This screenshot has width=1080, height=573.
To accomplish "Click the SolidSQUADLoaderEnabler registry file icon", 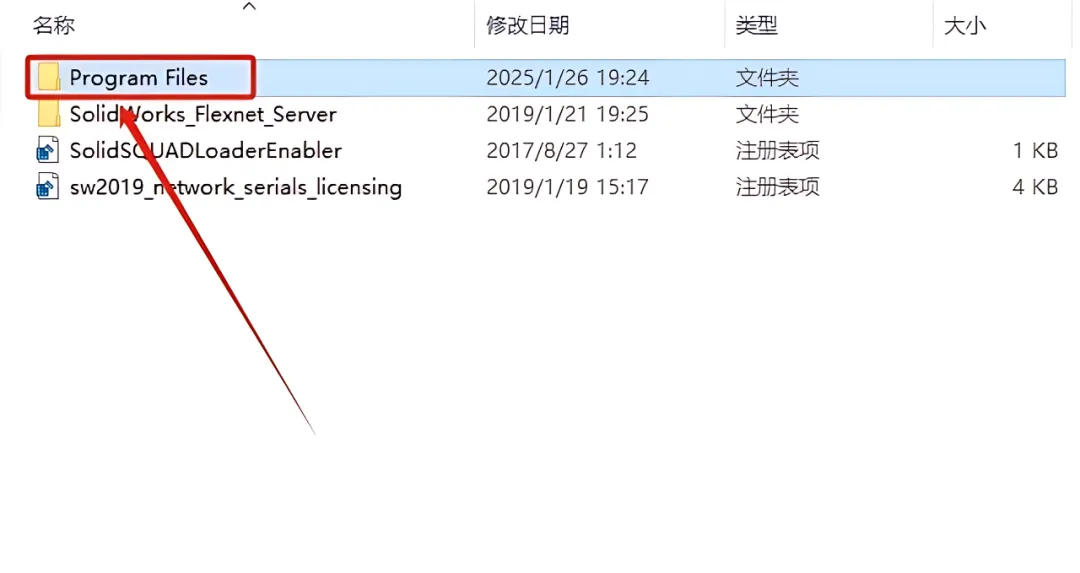I will pos(48,150).
